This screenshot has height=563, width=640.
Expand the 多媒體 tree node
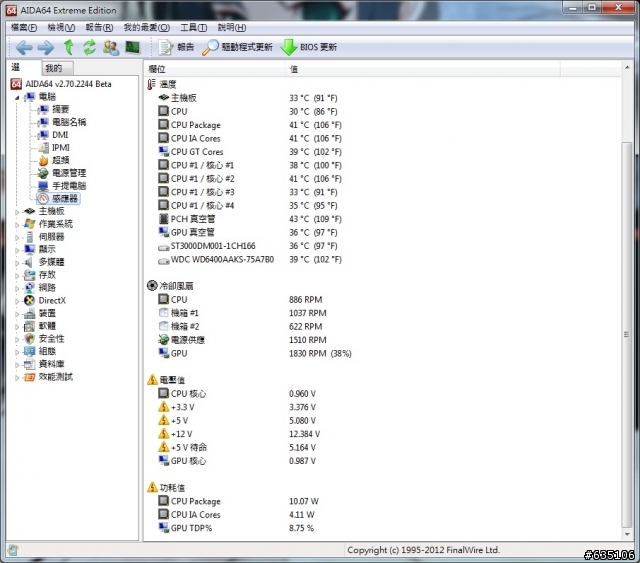click(x=17, y=263)
